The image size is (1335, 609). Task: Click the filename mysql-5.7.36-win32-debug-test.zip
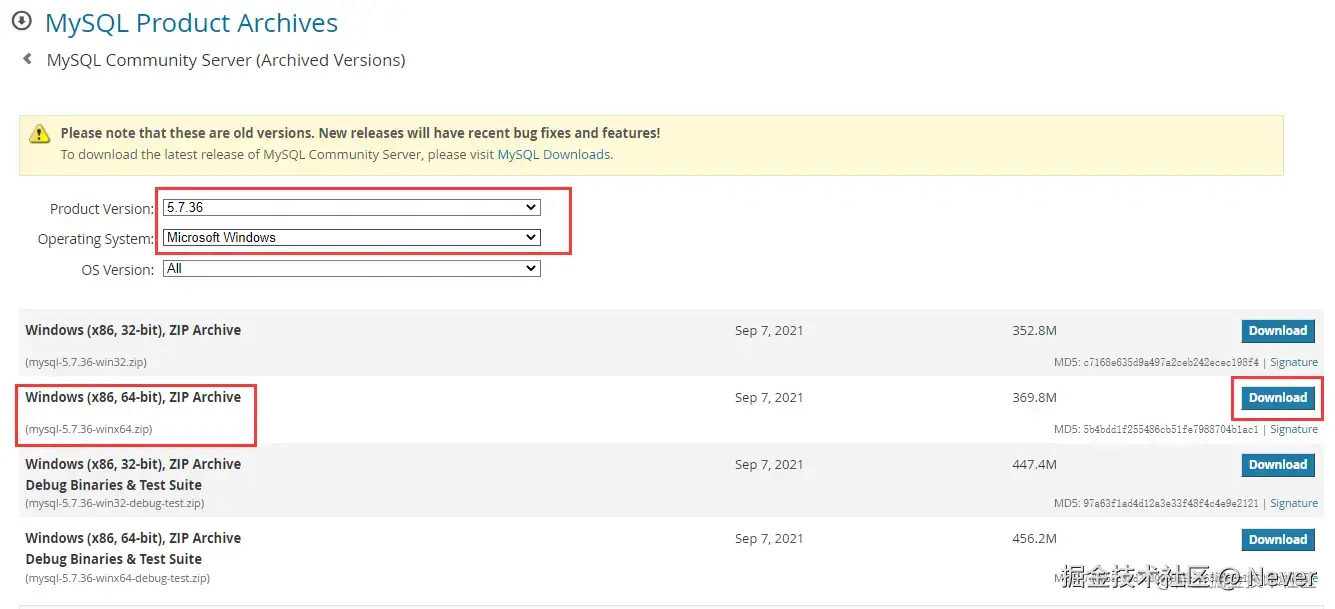click(115, 503)
